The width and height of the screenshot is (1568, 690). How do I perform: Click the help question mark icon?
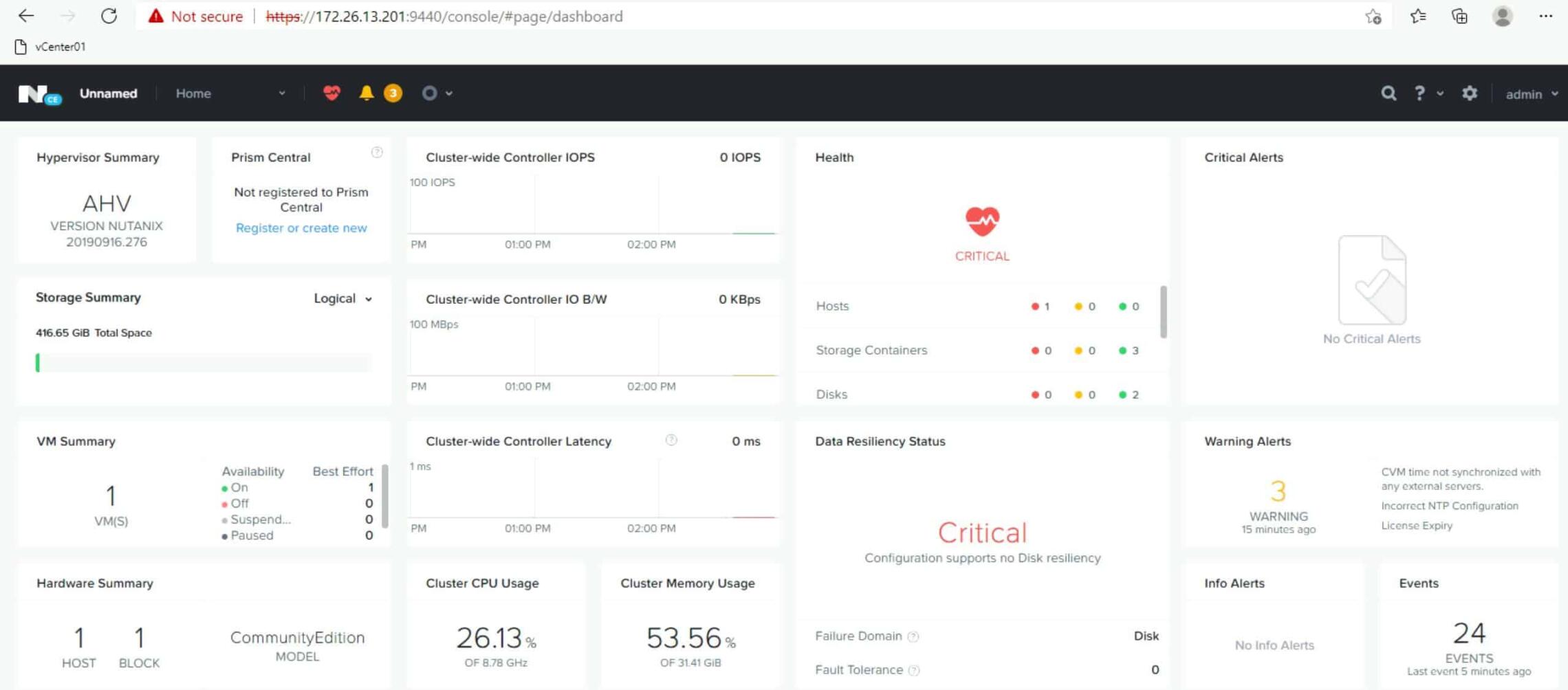pyautogui.click(x=1419, y=93)
